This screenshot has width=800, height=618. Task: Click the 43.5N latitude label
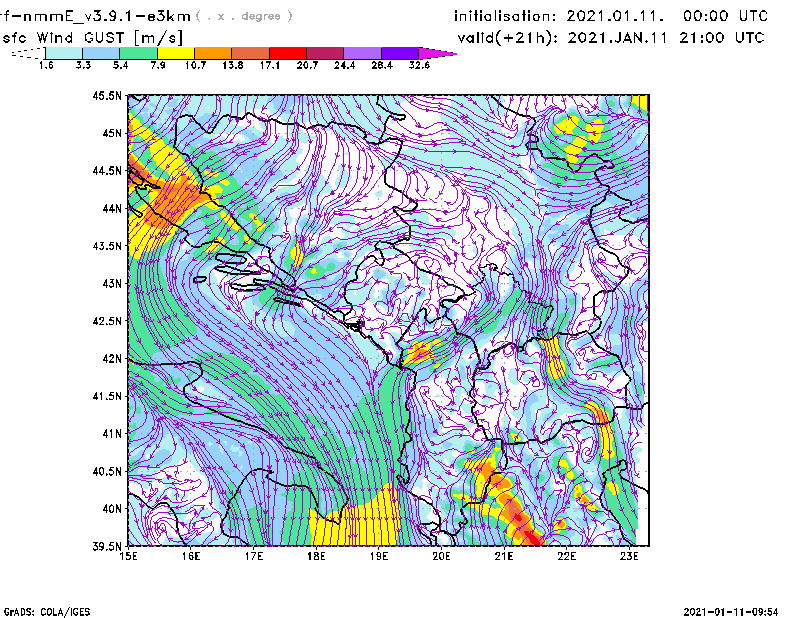[x=107, y=246]
